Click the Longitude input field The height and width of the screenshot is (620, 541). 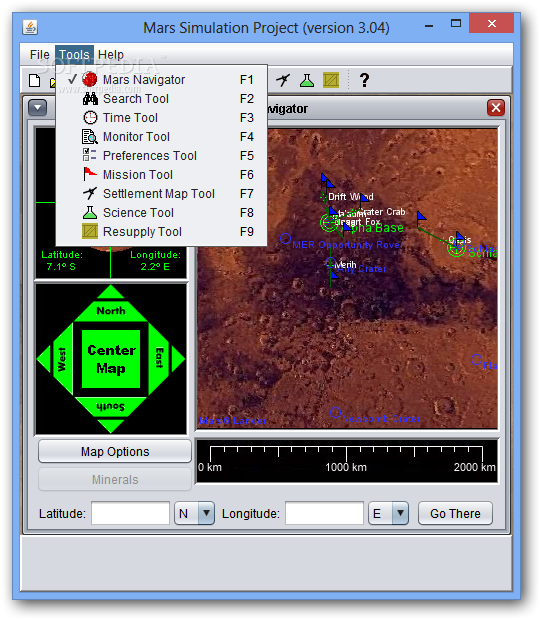[x=324, y=513]
